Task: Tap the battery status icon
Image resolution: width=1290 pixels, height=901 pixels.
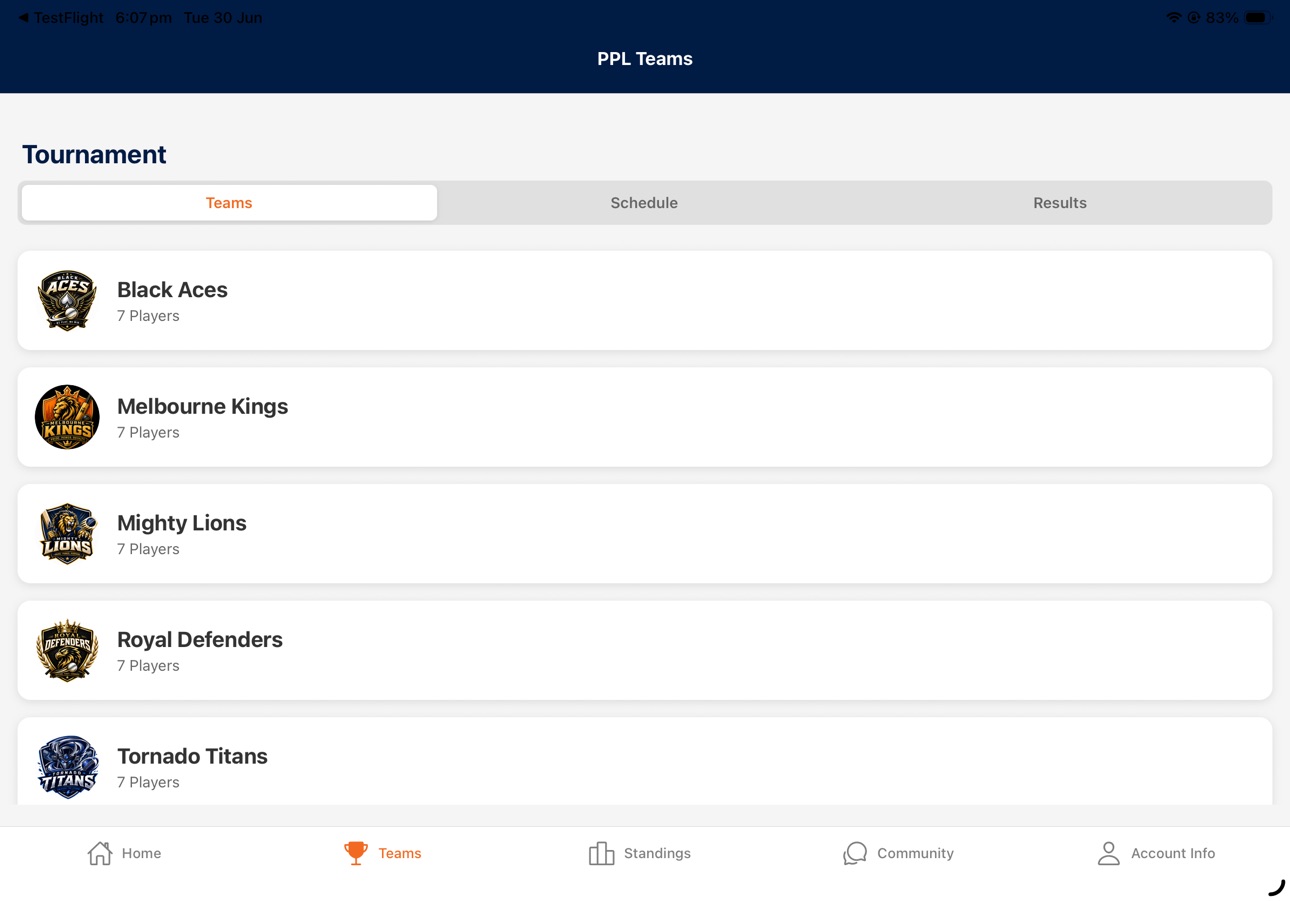Action: coord(1258,17)
